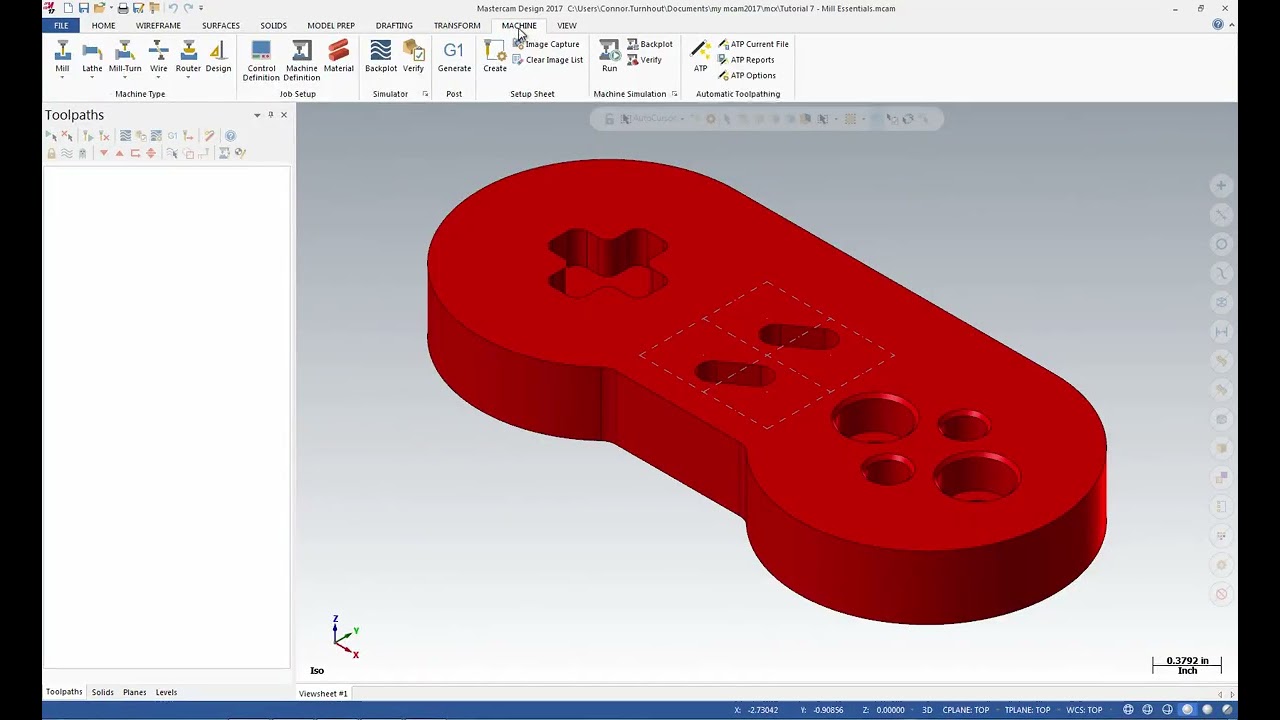Screen dimensions: 1280x720
Task: Open the CPLANE: TOP dropdown
Action: 966,710
